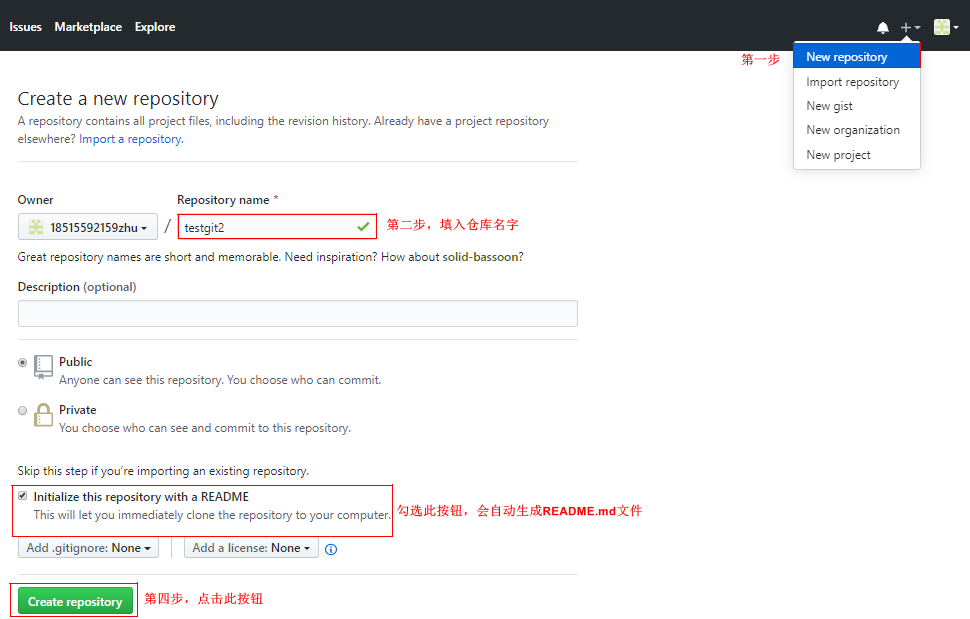The width and height of the screenshot is (970, 619).
Task: Click into the Description input field
Action: [298, 314]
